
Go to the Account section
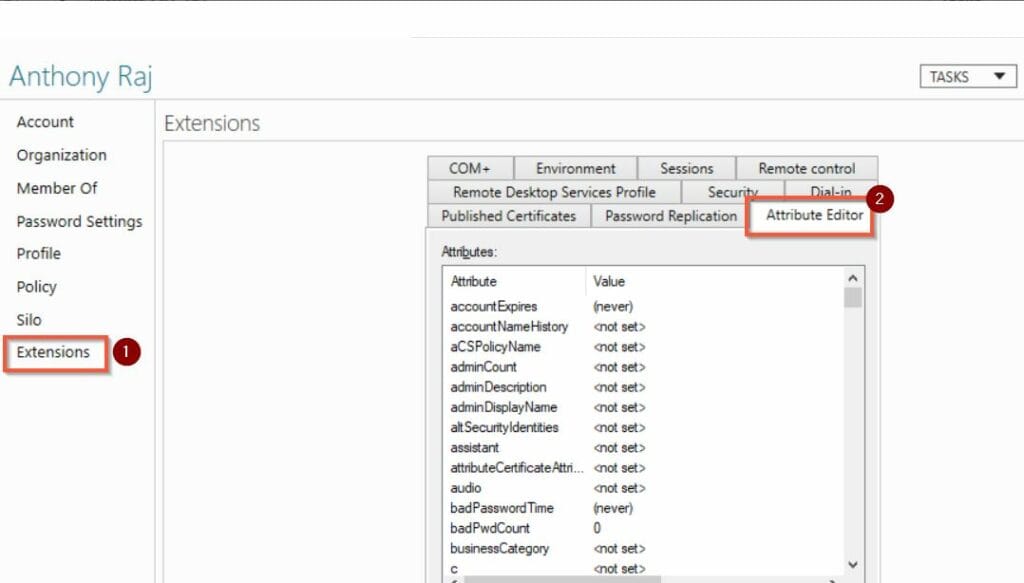(x=45, y=122)
